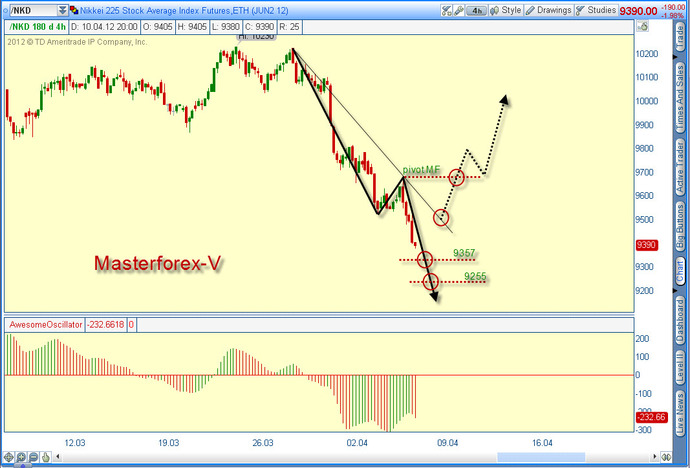This screenshot has width=690, height=468.
Task: Open the Style menu
Action: point(506,11)
